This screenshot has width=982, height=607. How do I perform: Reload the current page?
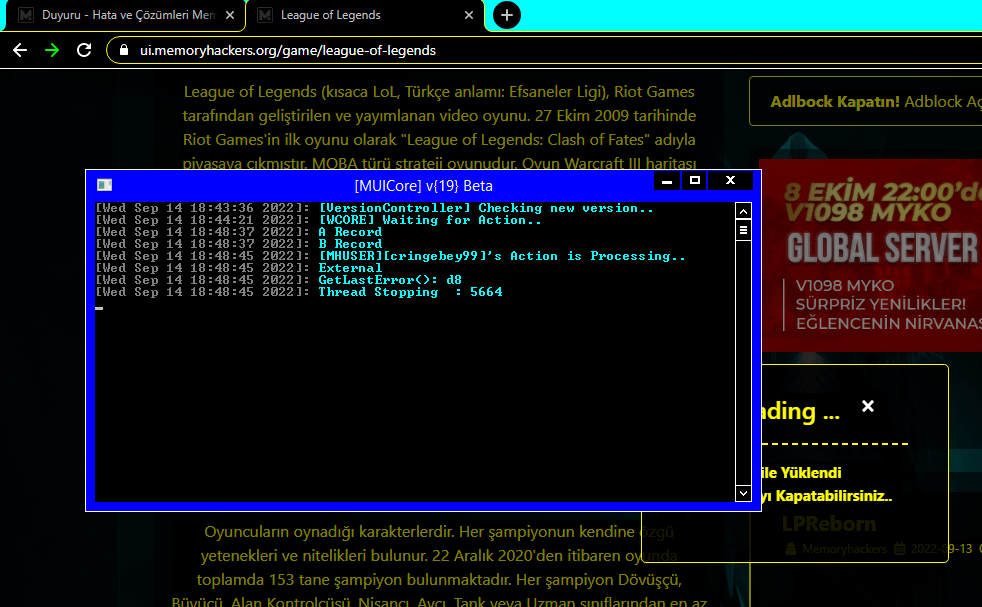tap(84, 50)
